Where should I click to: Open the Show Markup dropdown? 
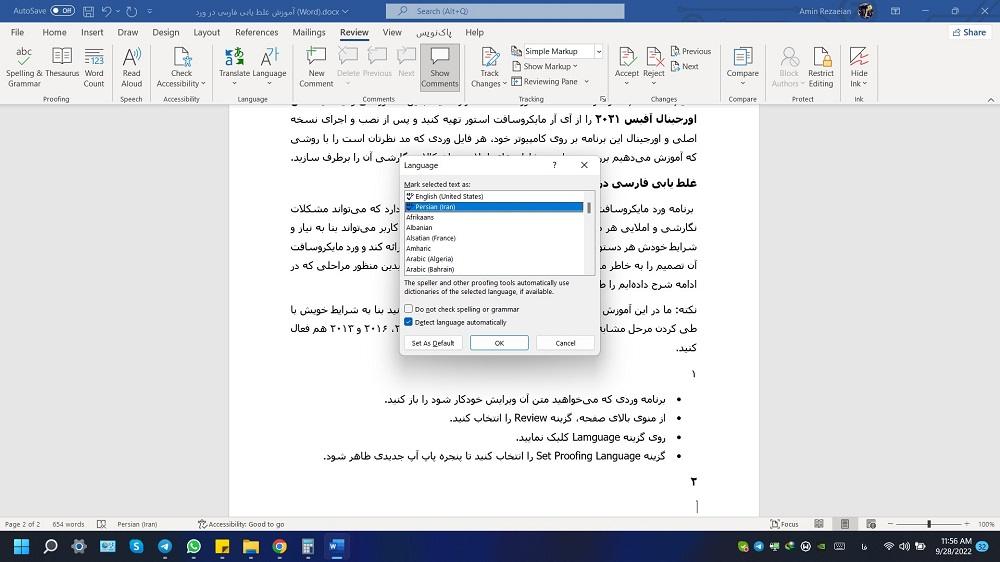pyautogui.click(x=547, y=67)
